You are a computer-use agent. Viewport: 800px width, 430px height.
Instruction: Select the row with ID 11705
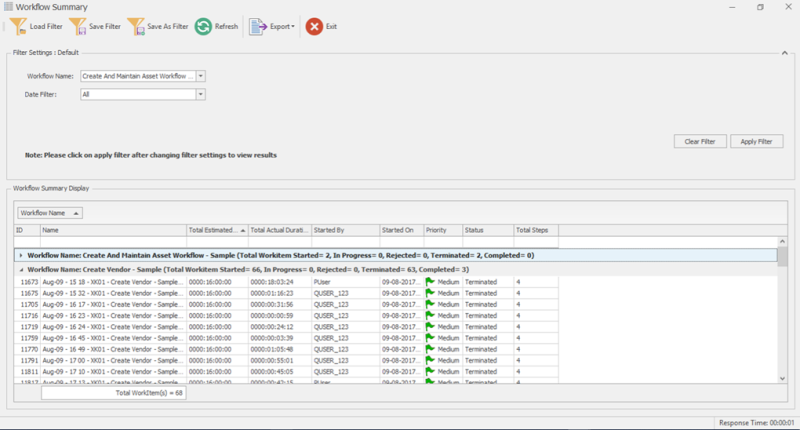(x=28, y=304)
